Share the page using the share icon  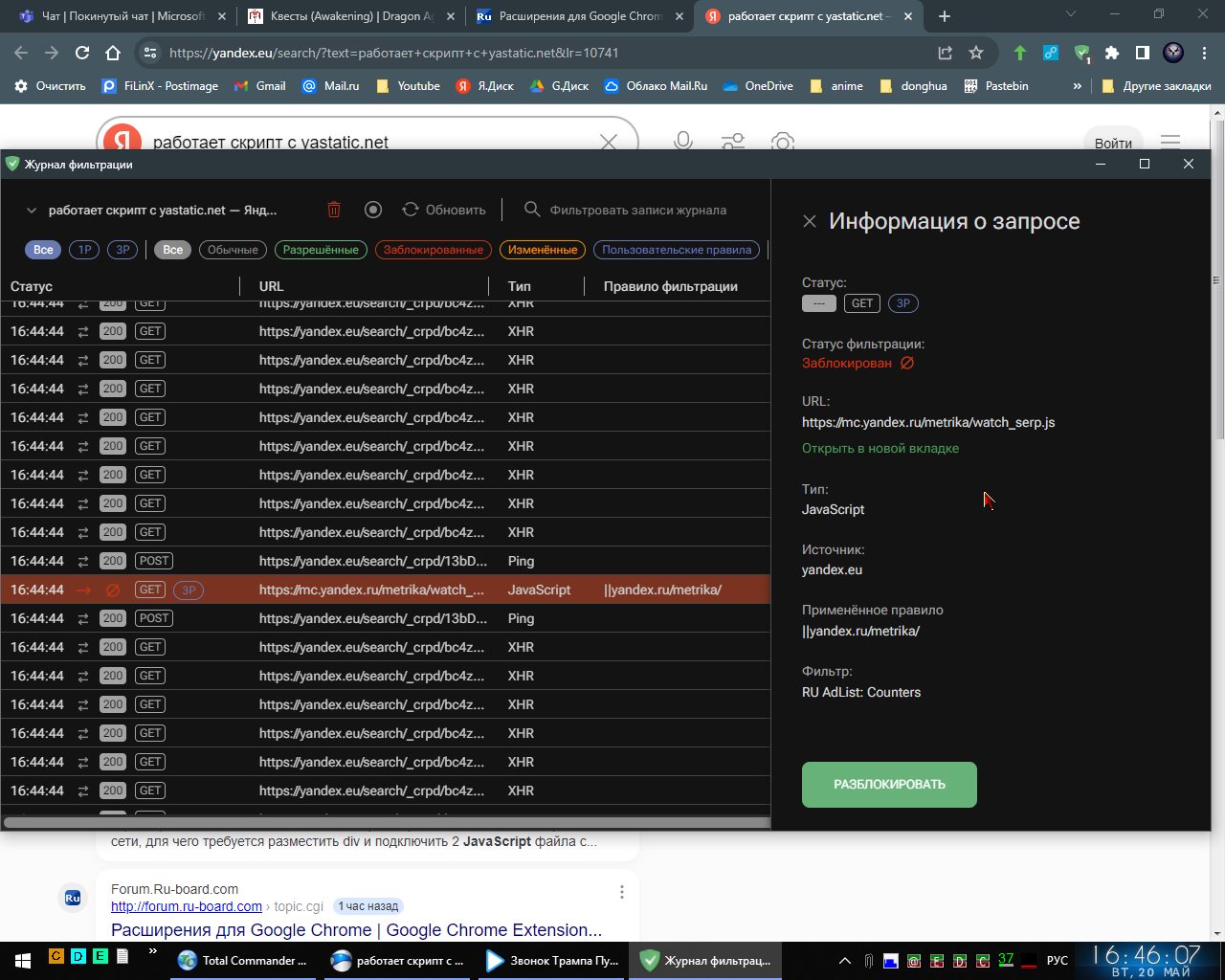[x=945, y=53]
